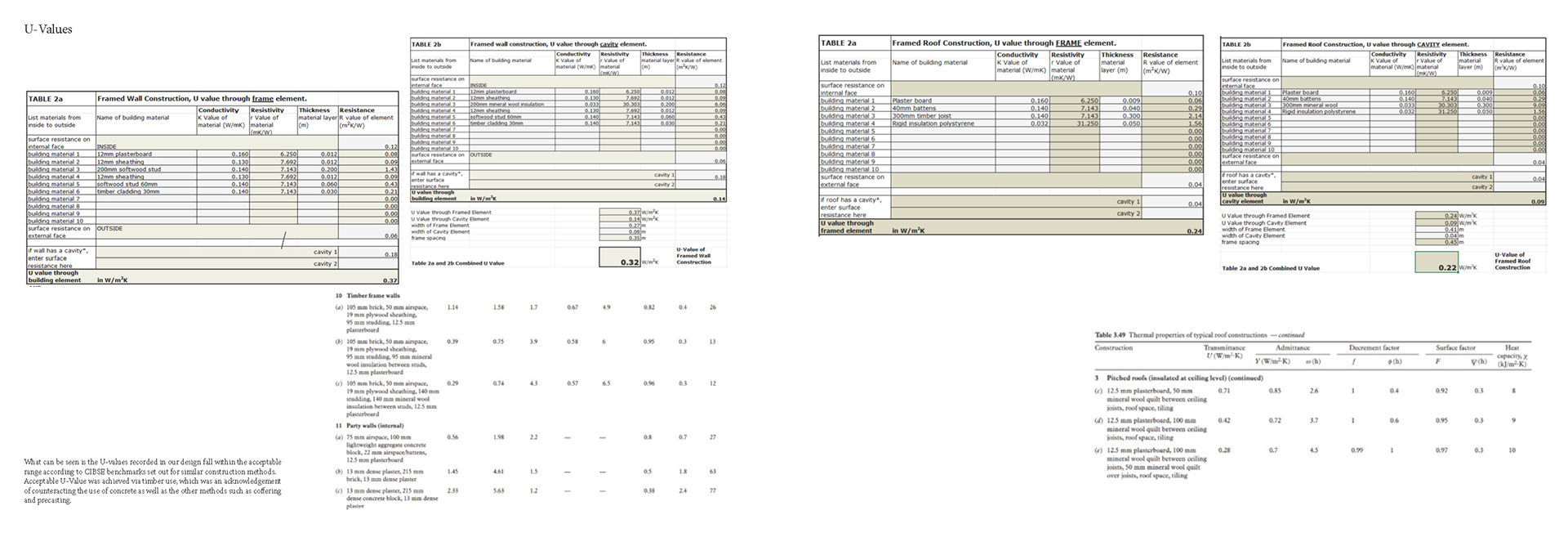The image size is (1568, 555).
Task: Click the "Resistance" header in wall Table 2b
Action: (x=691, y=54)
